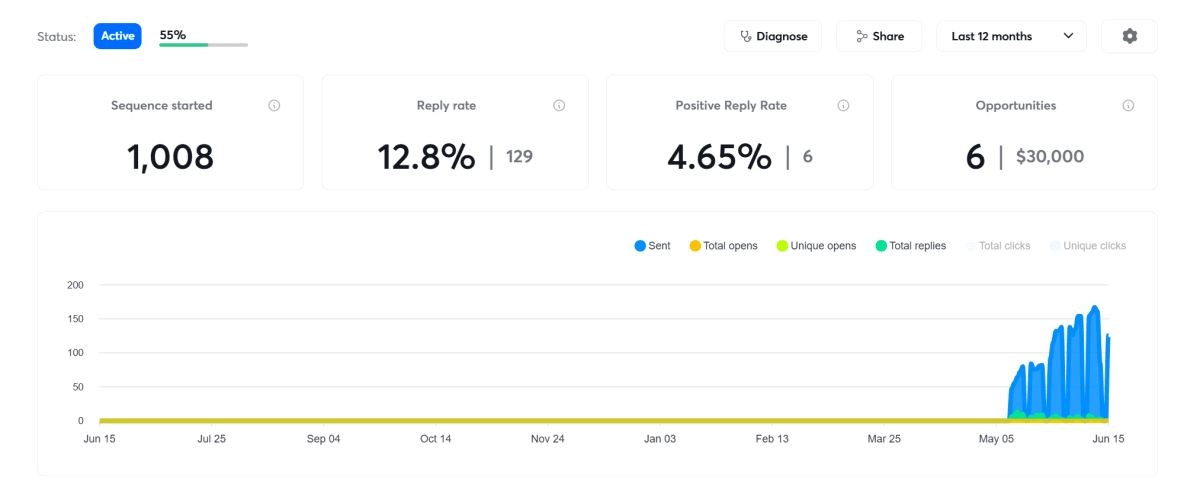The image size is (1200, 494).
Task: Click the 200 y-axis label
Action: pos(76,285)
